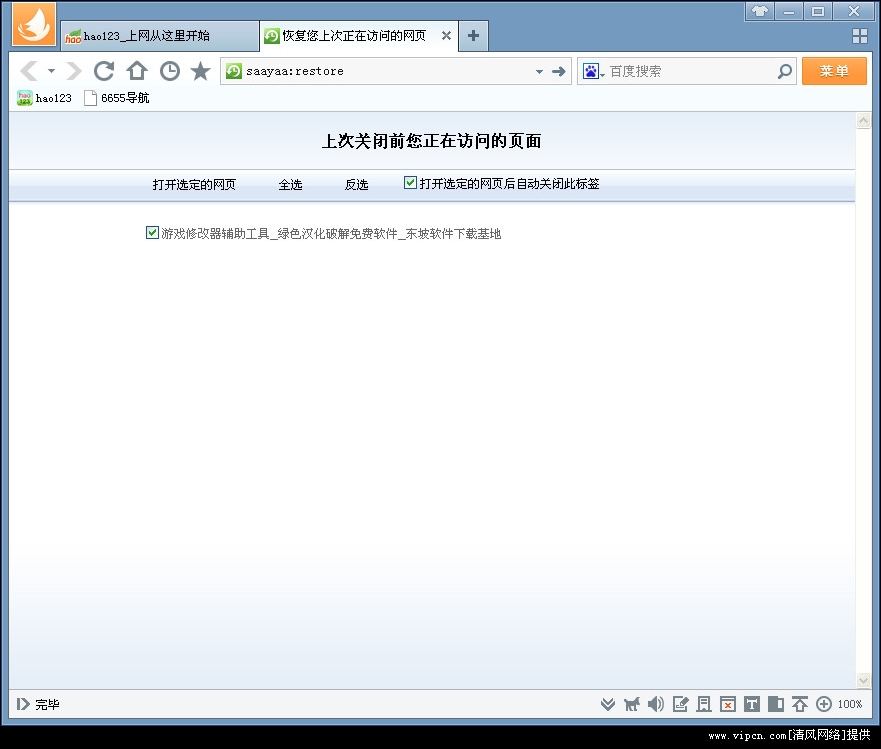Click 打开选定的网页 to open selected pages
The height and width of the screenshot is (749, 881).
point(194,185)
